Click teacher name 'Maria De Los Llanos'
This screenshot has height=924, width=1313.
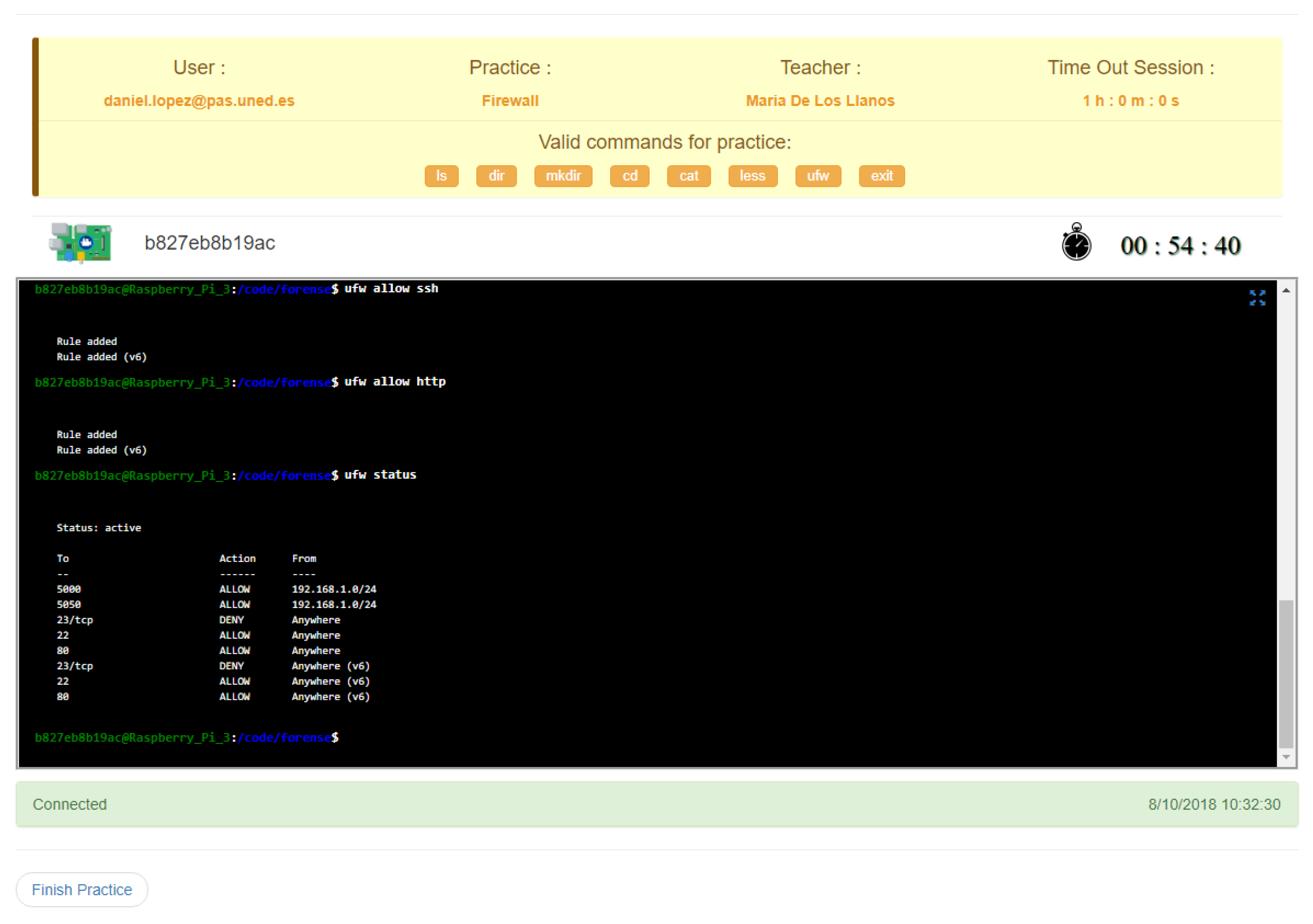pos(820,101)
